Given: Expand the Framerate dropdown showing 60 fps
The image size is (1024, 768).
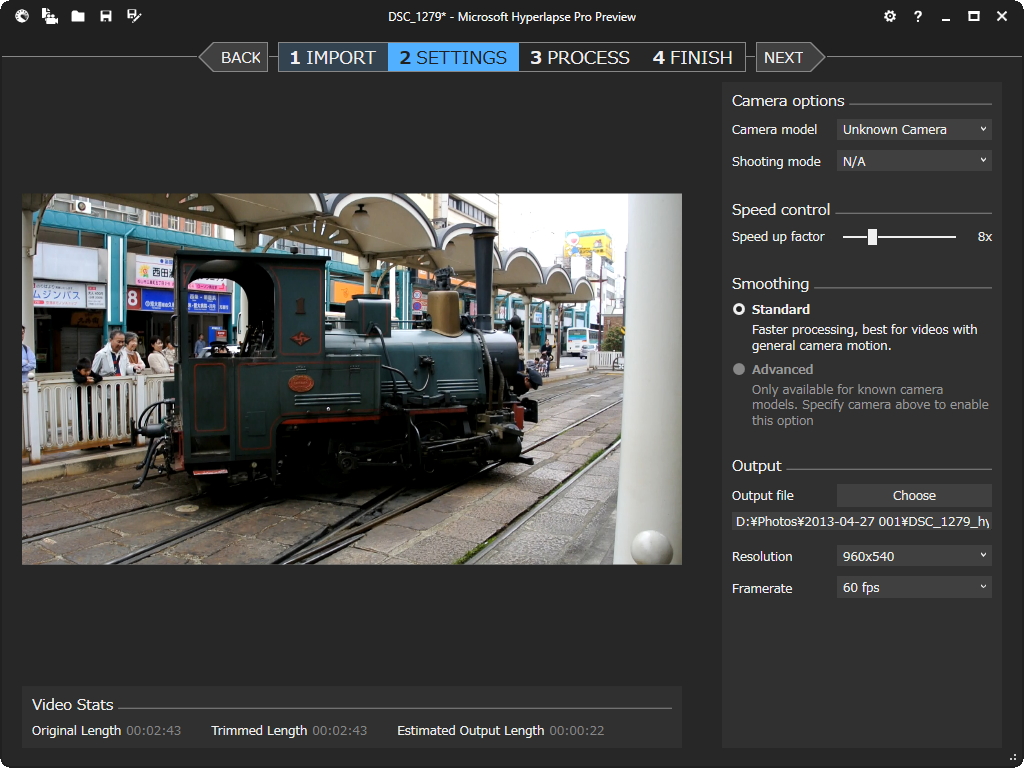Looking at the screenshot, I should pos(914,588).
